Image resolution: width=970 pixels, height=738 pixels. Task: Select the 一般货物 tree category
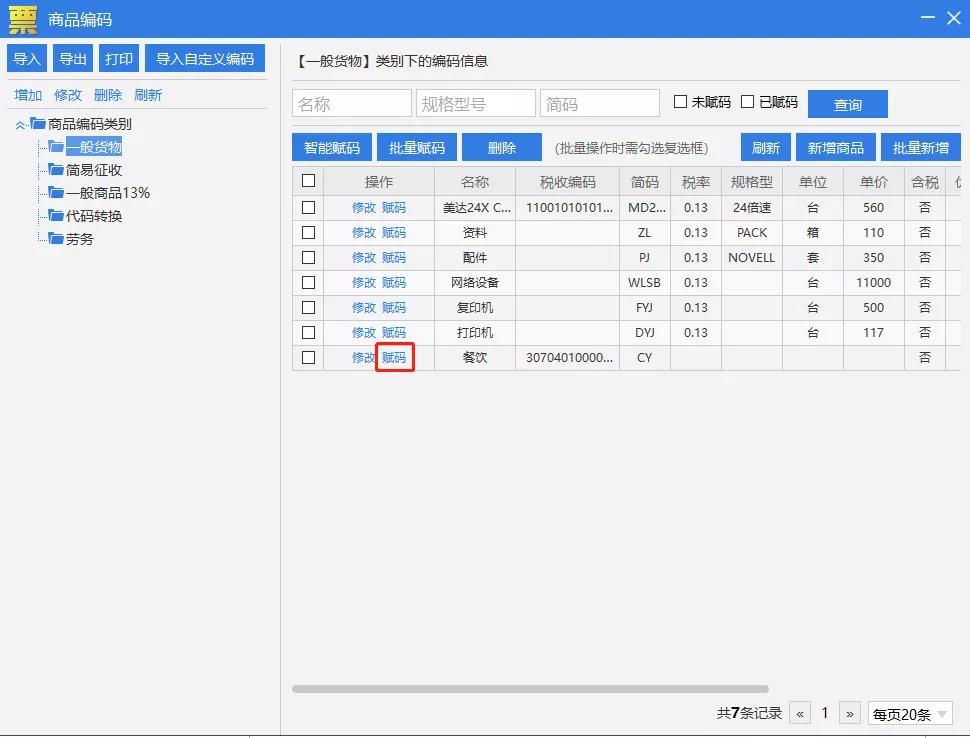pos(94,147)
